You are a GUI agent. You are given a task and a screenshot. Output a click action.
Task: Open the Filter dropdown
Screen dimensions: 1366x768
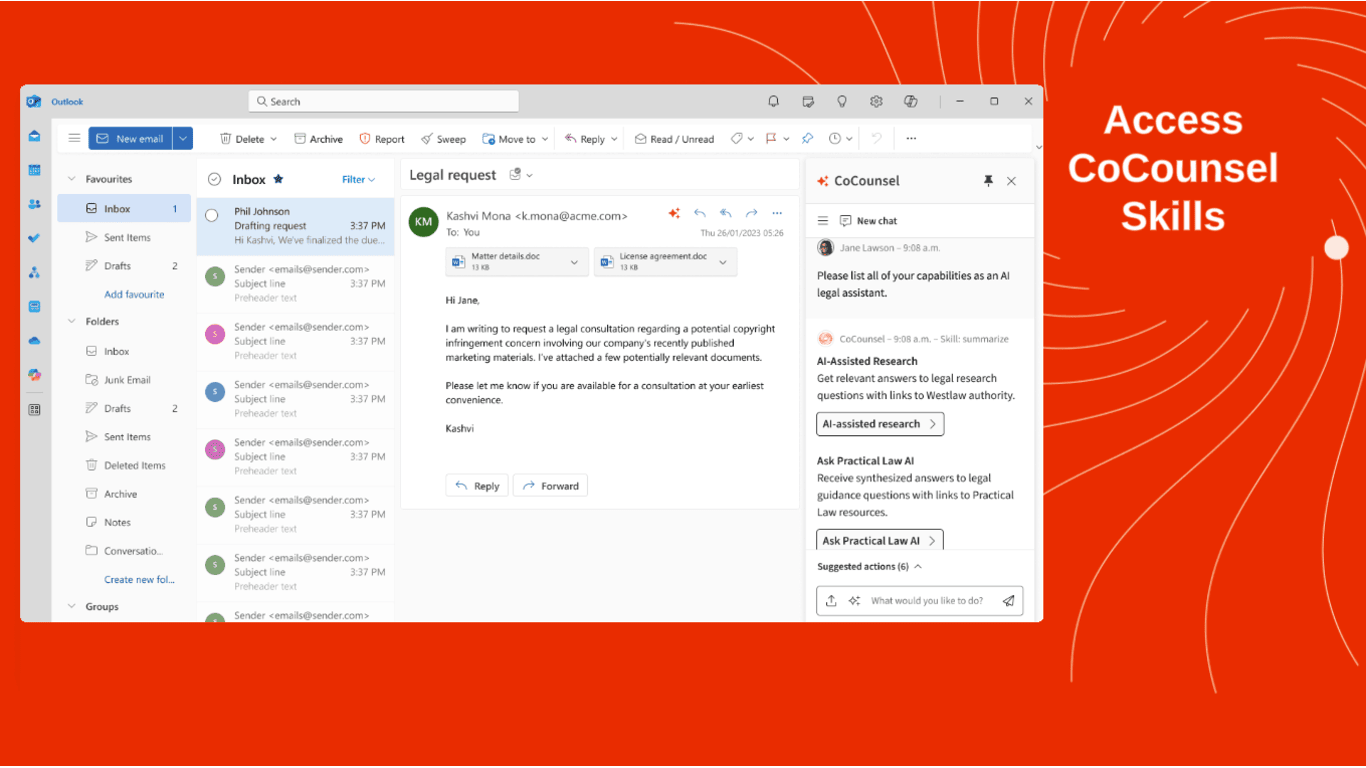(358, 180)
